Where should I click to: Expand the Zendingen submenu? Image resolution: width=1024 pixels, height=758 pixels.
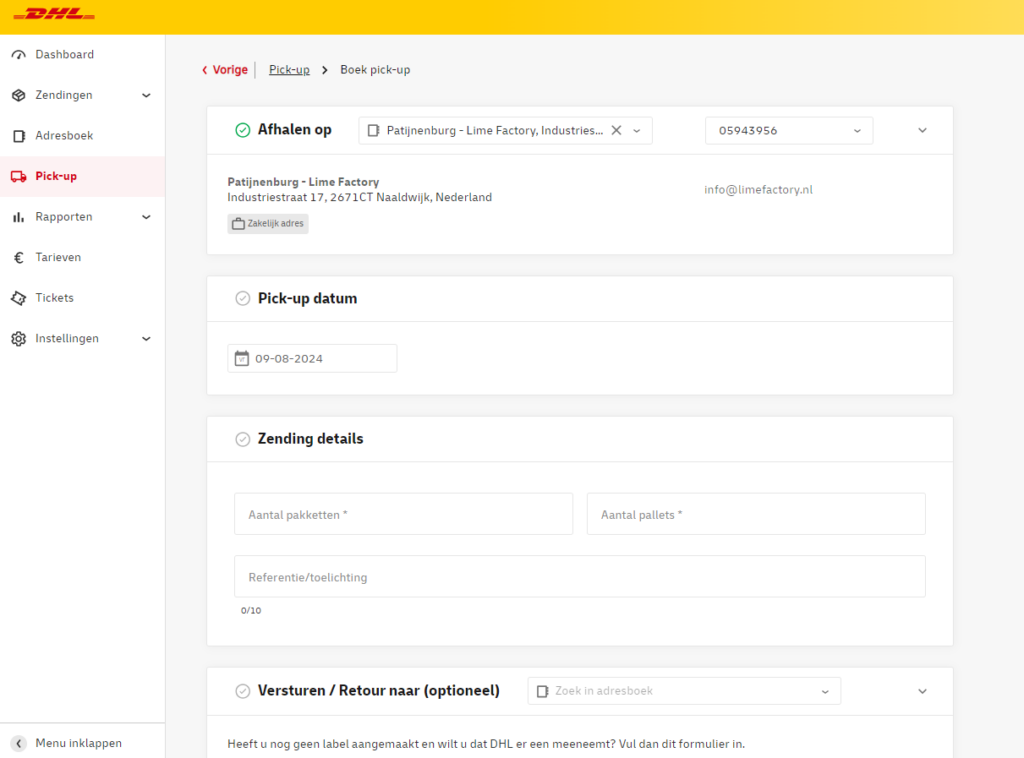point(146,96)
